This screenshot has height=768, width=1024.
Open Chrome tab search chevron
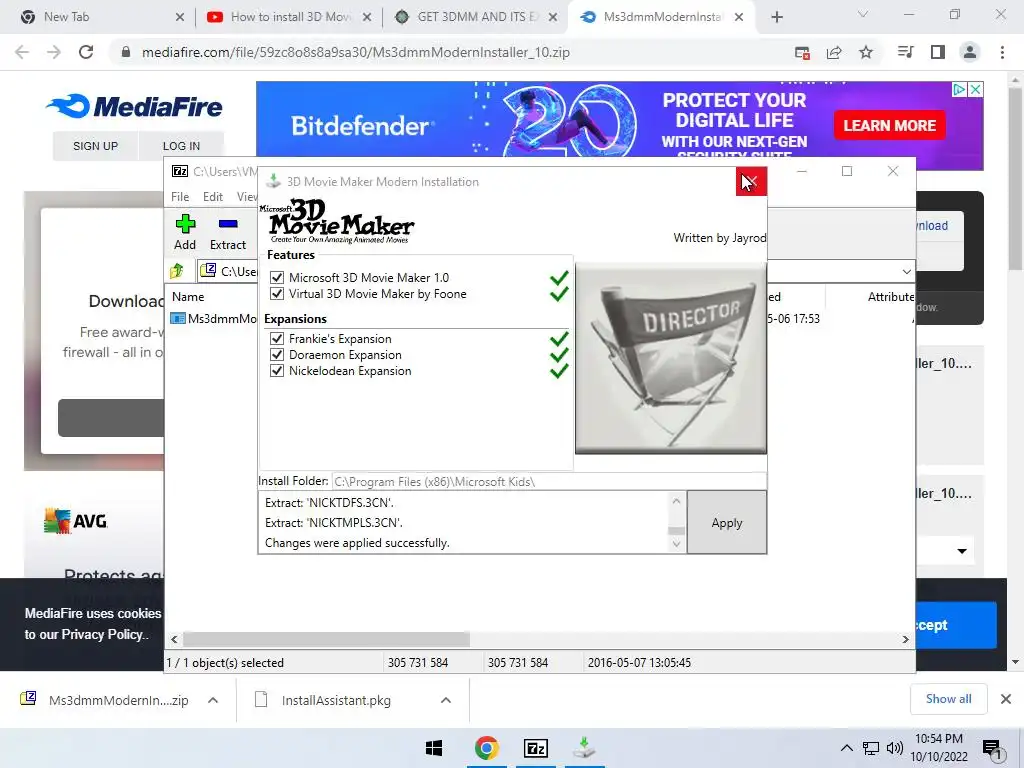[863, 14]
